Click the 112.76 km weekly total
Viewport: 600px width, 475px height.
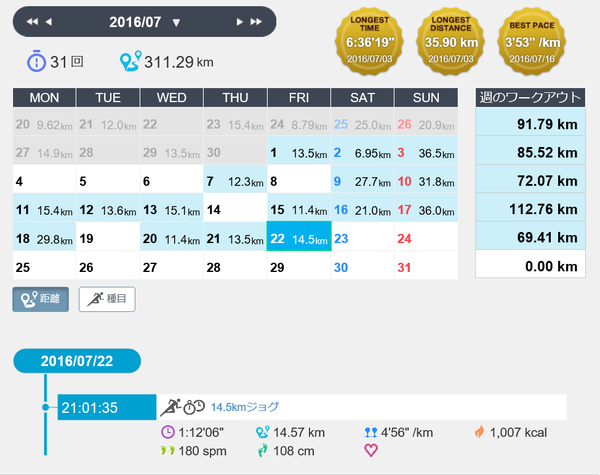(530, 209)
